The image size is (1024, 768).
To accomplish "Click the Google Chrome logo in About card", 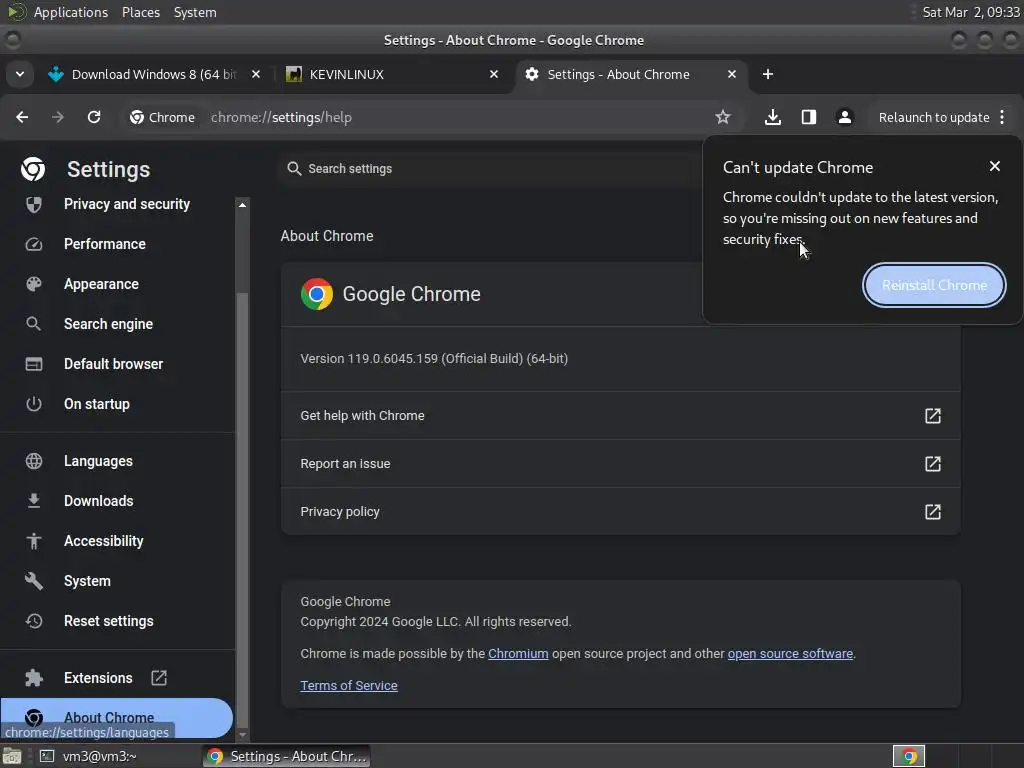I will tap(317, 294).
